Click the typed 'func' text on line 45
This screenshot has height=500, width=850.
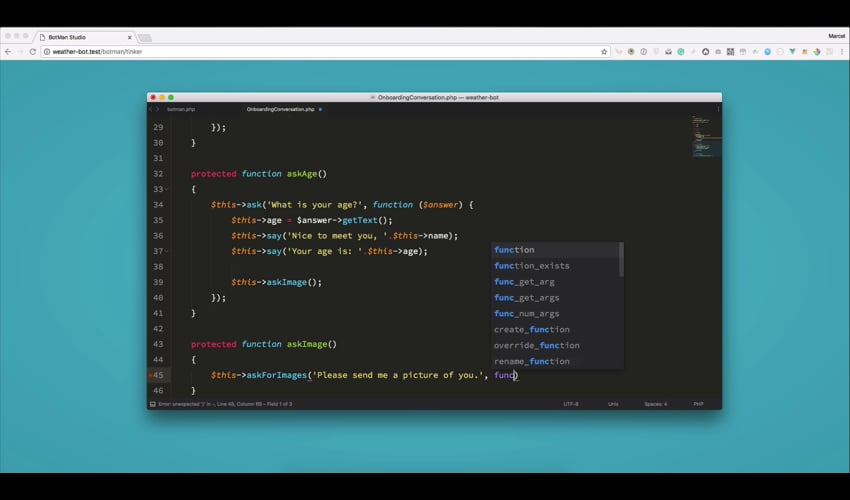(504, 375)
